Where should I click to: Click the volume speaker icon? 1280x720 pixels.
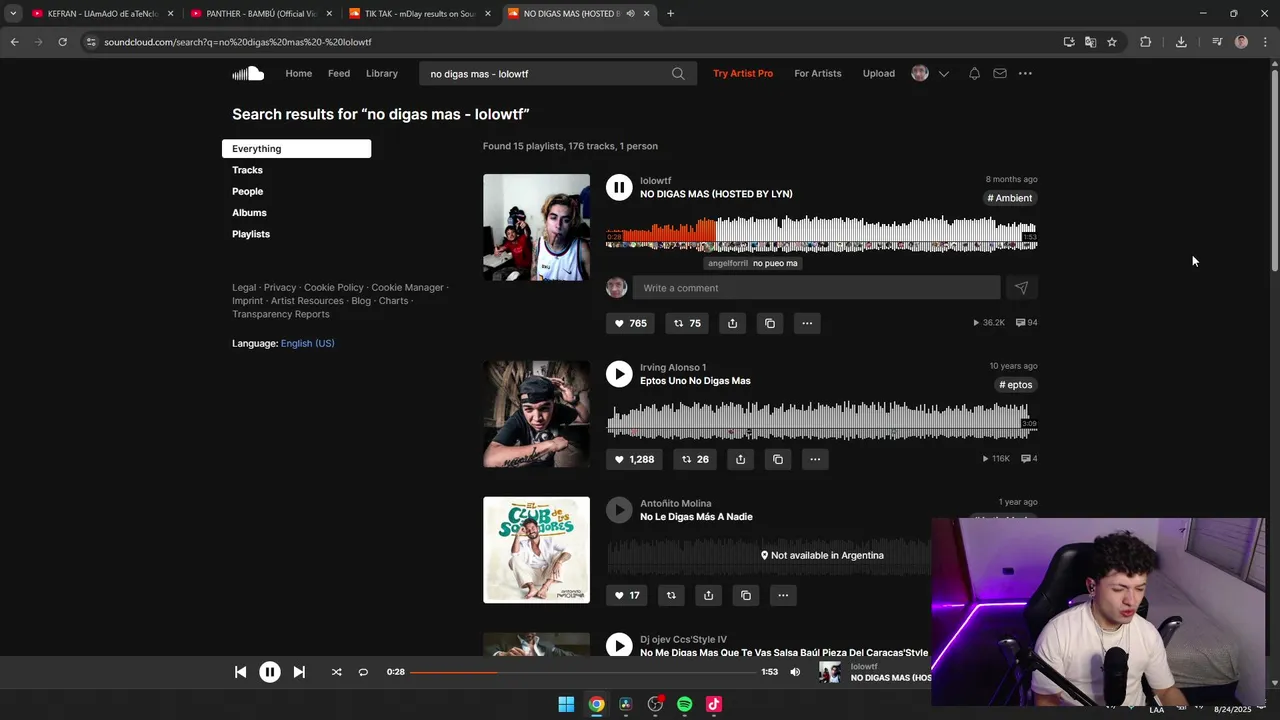pyautogui.click(x=795, y=672)
